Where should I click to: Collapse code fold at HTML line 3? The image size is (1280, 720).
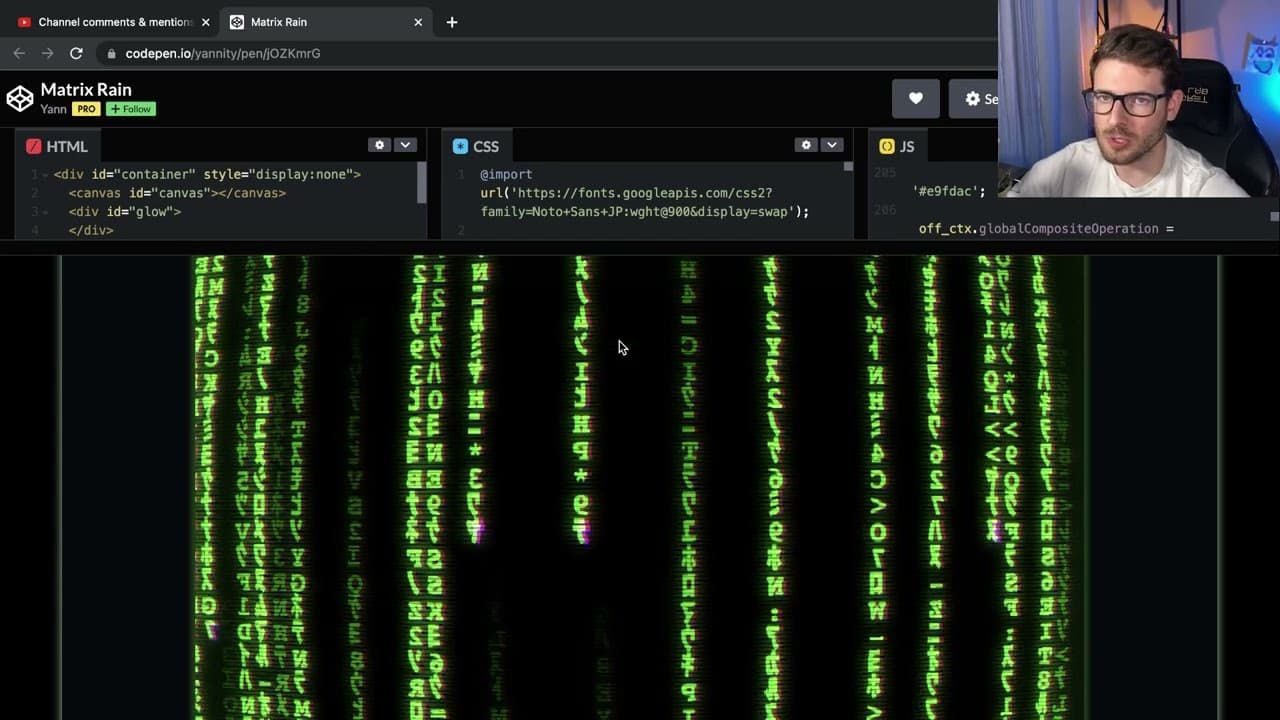[47, 212]
